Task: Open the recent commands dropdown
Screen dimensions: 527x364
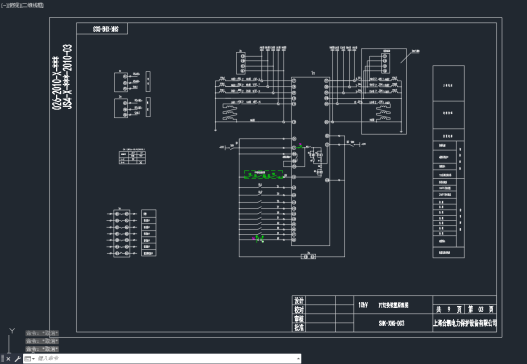Action: click(x=30, y=359)
